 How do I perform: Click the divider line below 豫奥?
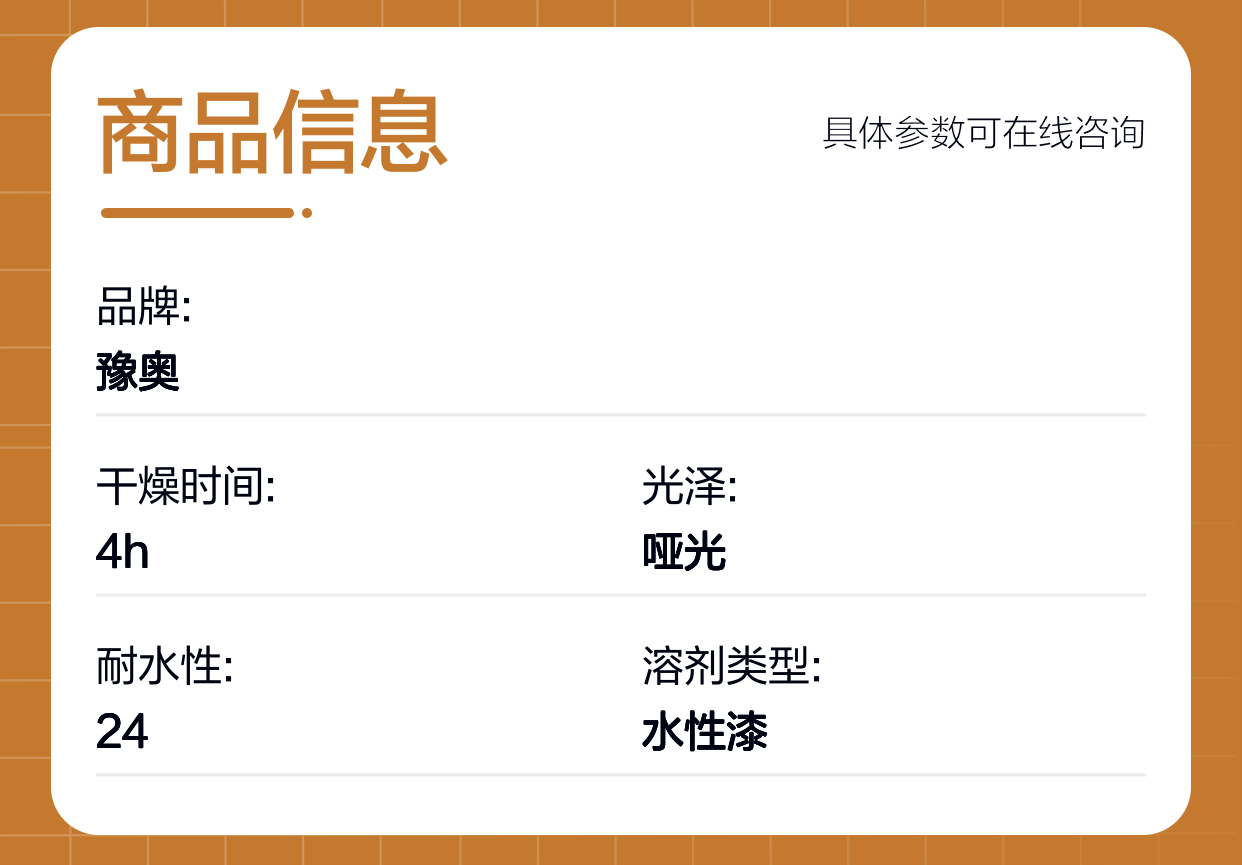pyautogui.click(x=620, y=414)
